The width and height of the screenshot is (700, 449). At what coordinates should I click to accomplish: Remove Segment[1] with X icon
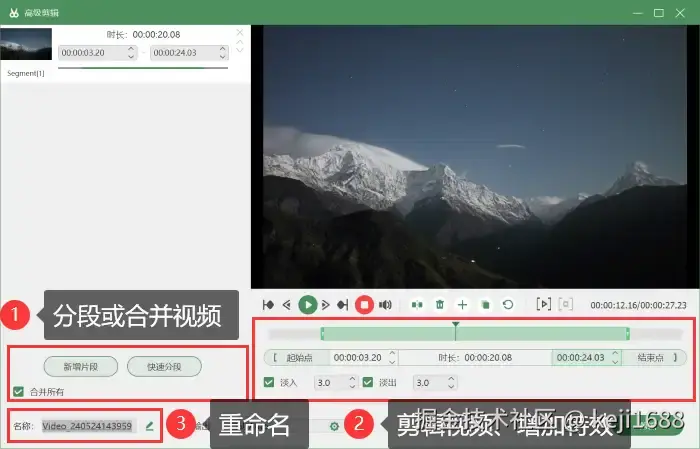[240, 33]
